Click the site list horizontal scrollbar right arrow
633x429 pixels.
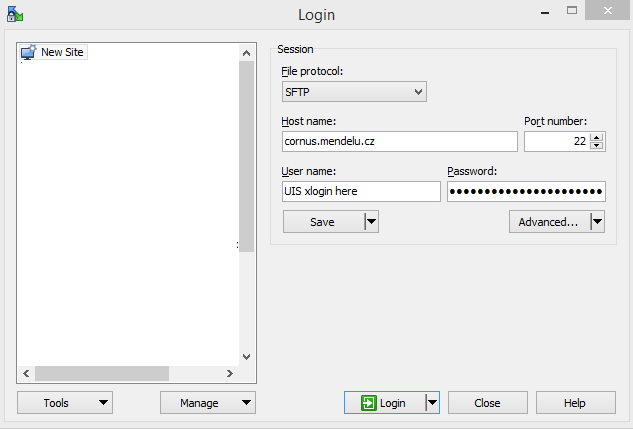click(229, 373)
